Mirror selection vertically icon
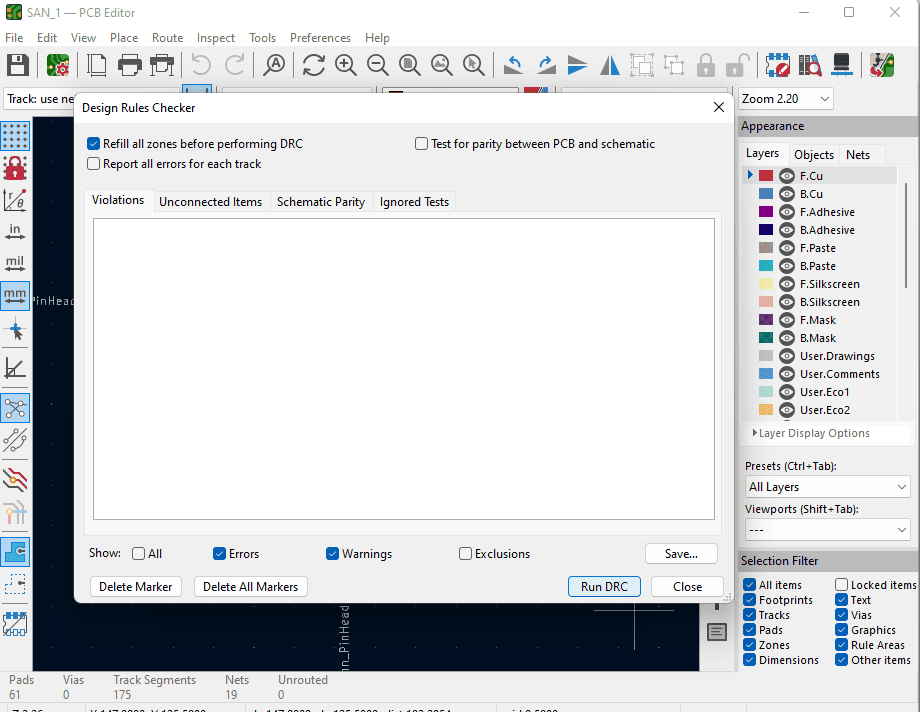The height and width of the screenshot is (712, 920). (x=577, y=65)
